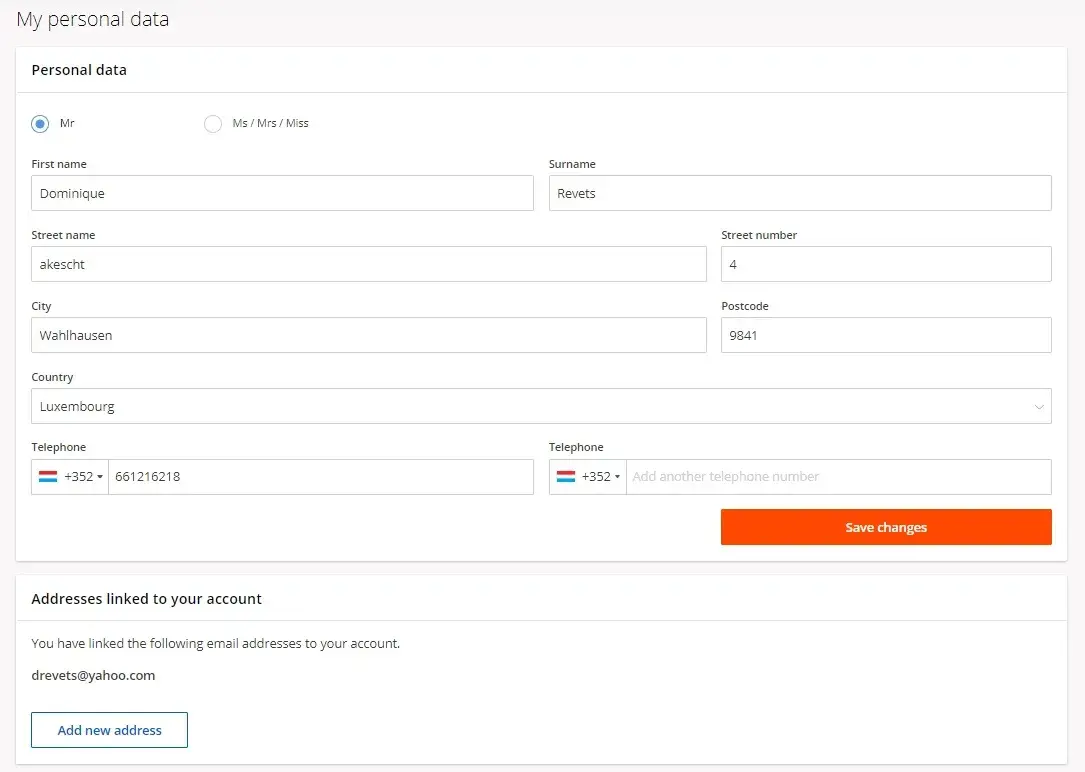Click Luxembourg flag icon in first Telephone
The width and height of the screenshot is (1085, 772).
(48, 477)
